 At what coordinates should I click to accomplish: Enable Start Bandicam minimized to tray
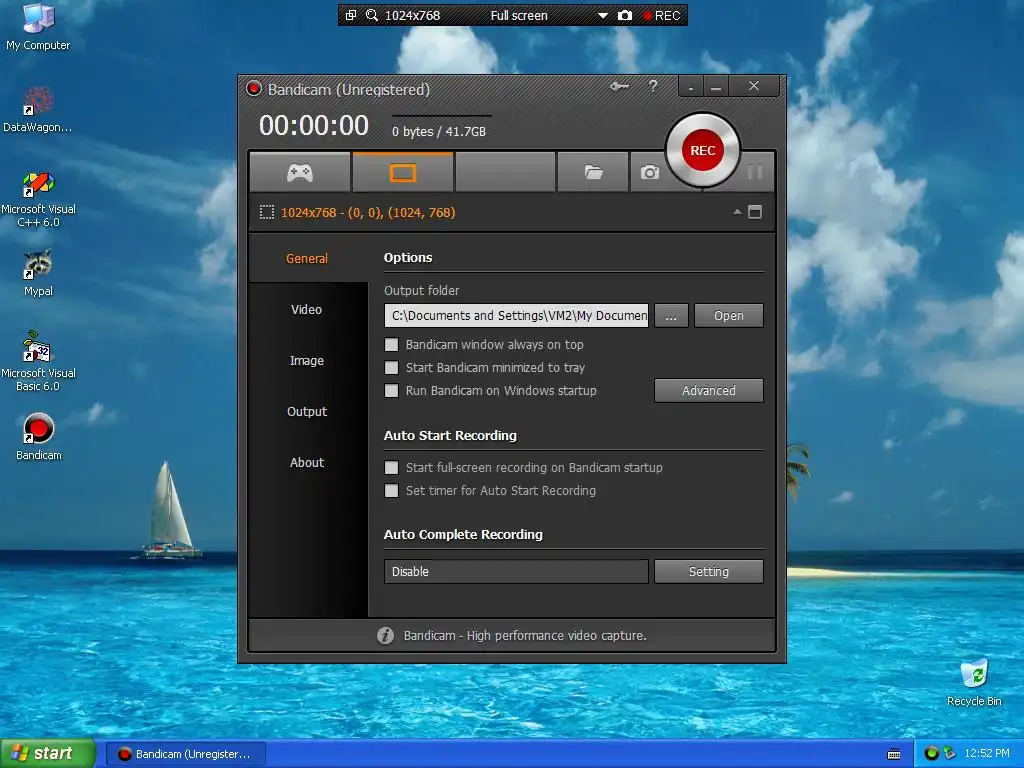click(x=391, y=368)
